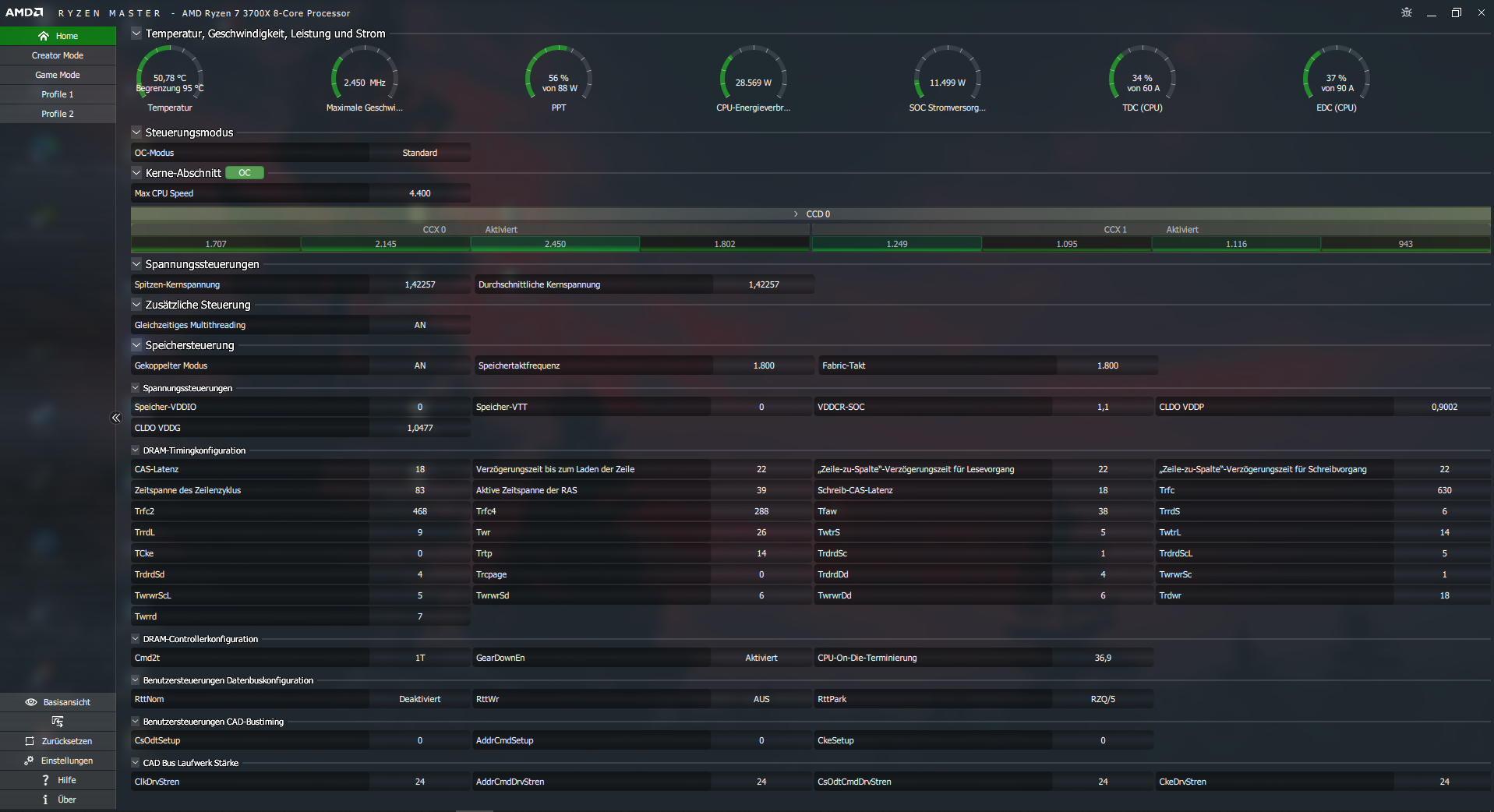Screen dimensions: 1494x812
Task: Click the profile import/export icon below Basisansicht
Action: [58, 722]
